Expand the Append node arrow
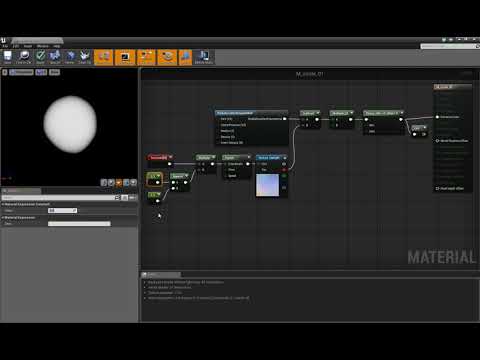The width and height of the screenshot is (480, 360). (187, 176)
